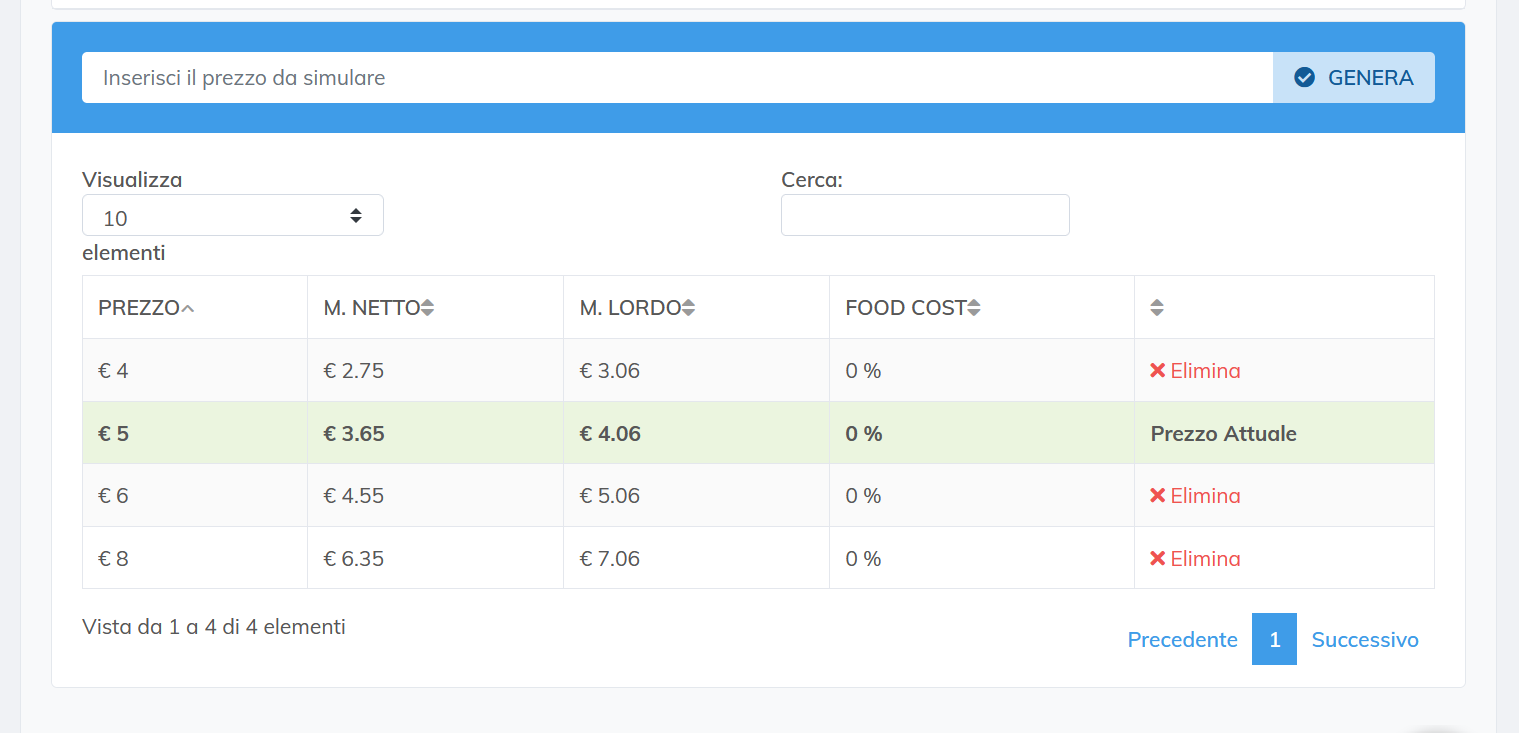Sort by FOOD COST column arrows
Viewport: 1519px width, 733px height.
pos(974,308)
